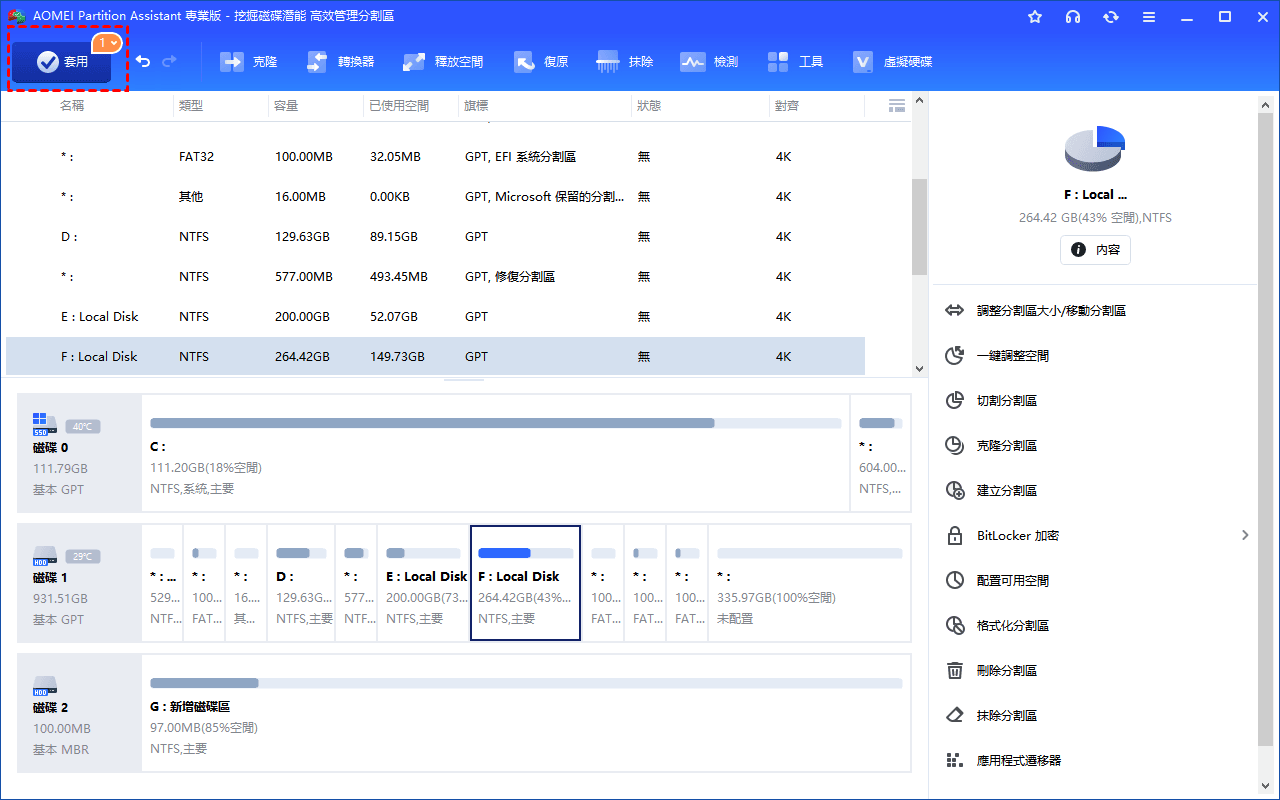Open the 抹除 wipe tool
This screenshot has height=800, width=1280.
click(625, 62)
